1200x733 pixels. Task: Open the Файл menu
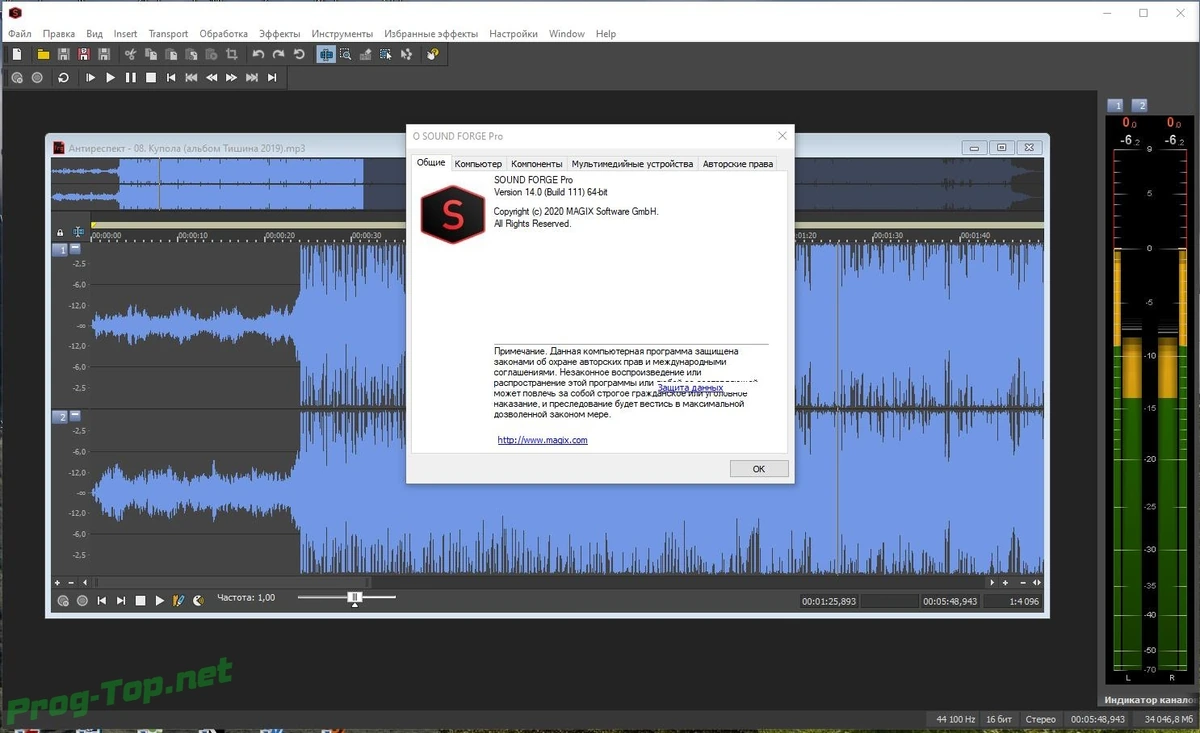coord(19,33)
